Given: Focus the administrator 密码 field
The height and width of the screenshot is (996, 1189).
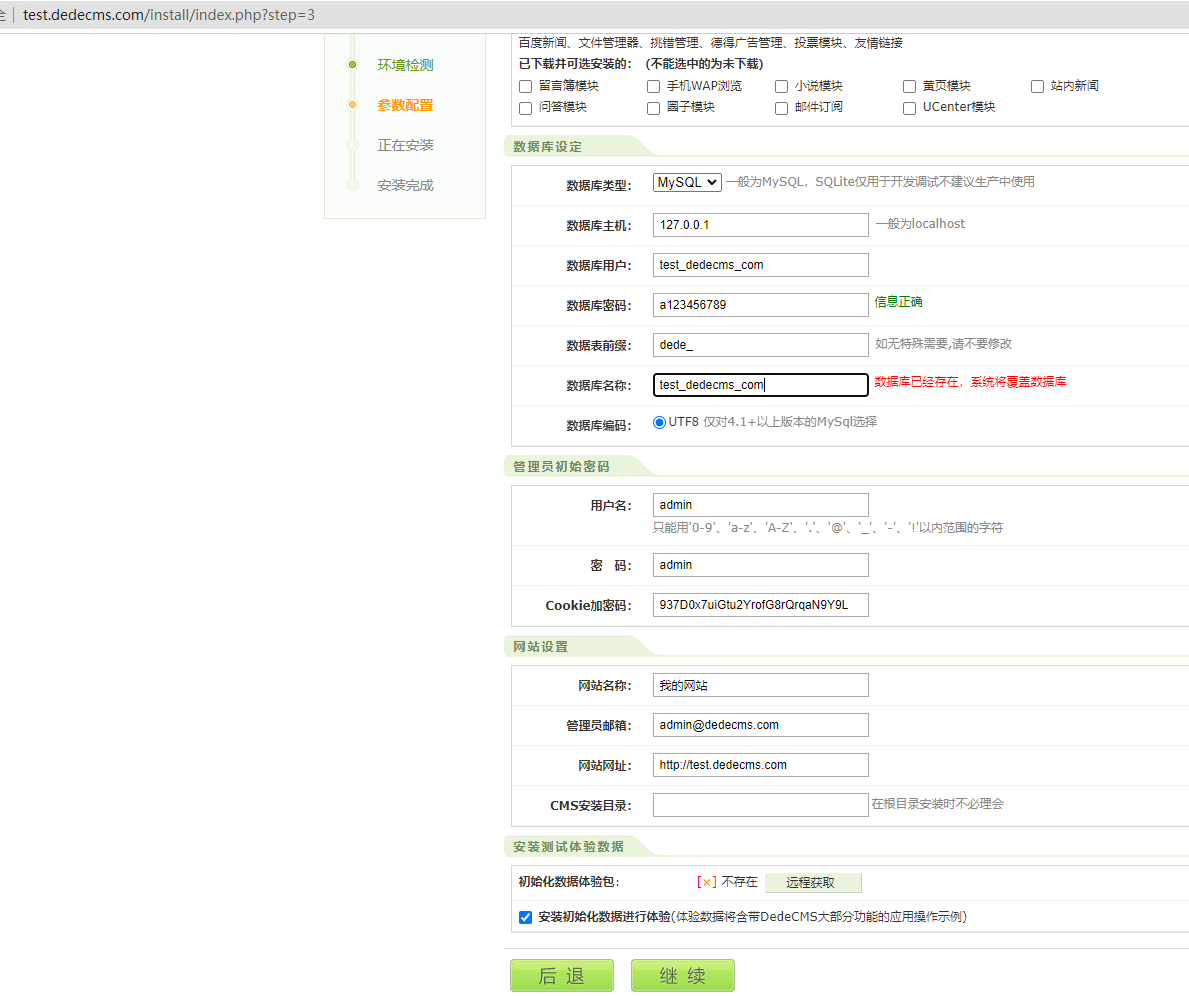Looking at the screenshot, I should pos(761,565).
